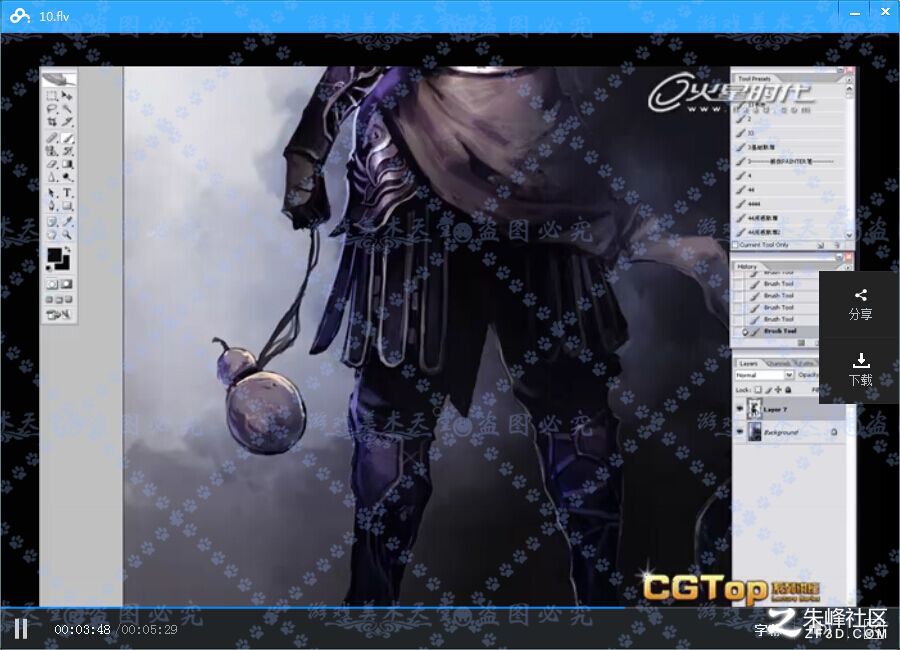The width and height of the screenshot is (900, 650).
Task: Select the Blur tool
Action: click(52, 177)
